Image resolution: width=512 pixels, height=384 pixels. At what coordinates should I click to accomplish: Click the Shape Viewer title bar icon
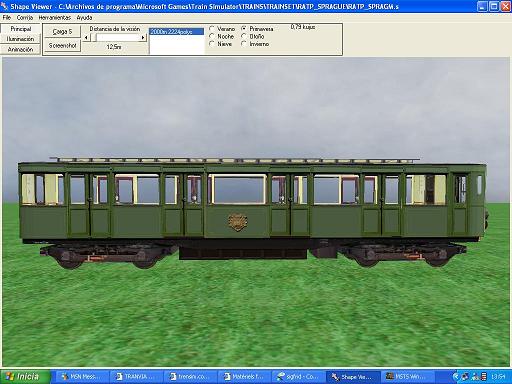(x=5, y=6)
